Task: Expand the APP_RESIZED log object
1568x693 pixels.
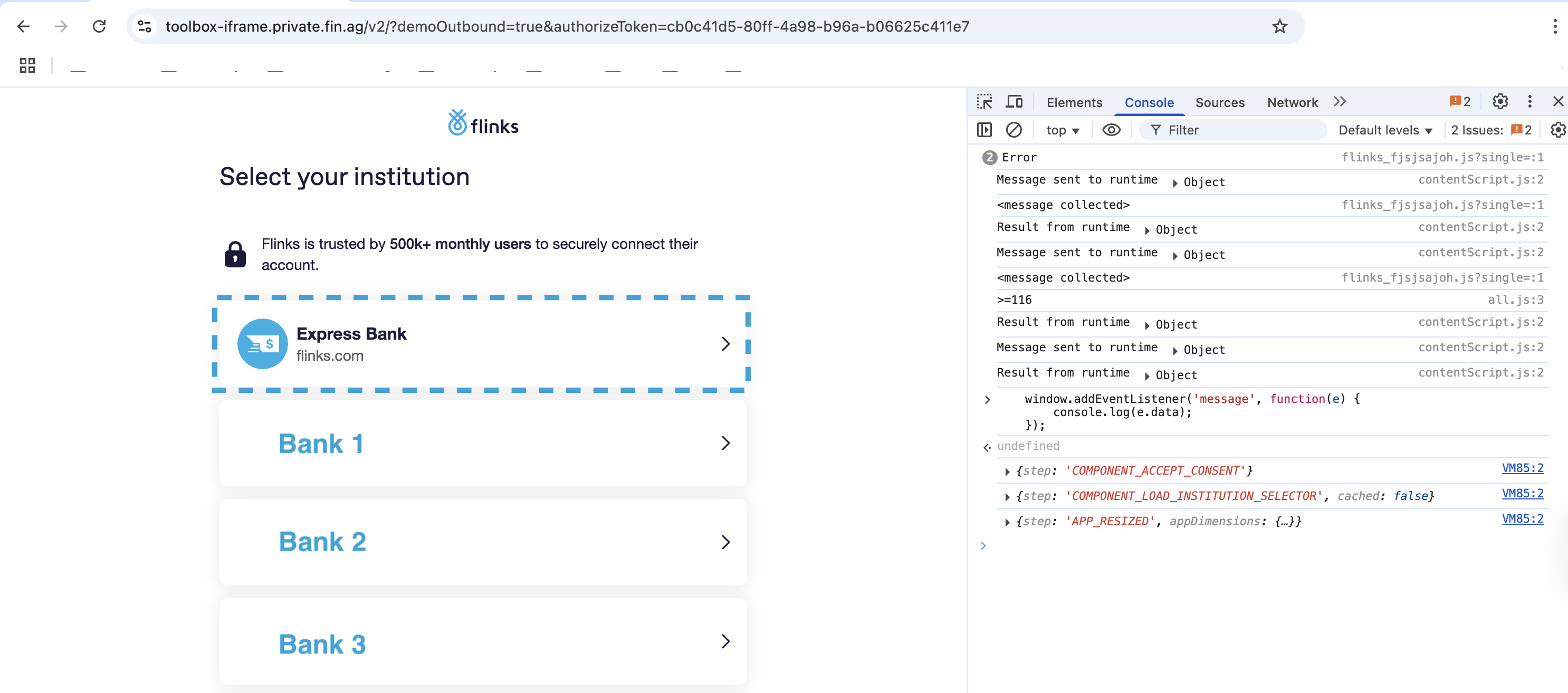Action: [1007, 522]
